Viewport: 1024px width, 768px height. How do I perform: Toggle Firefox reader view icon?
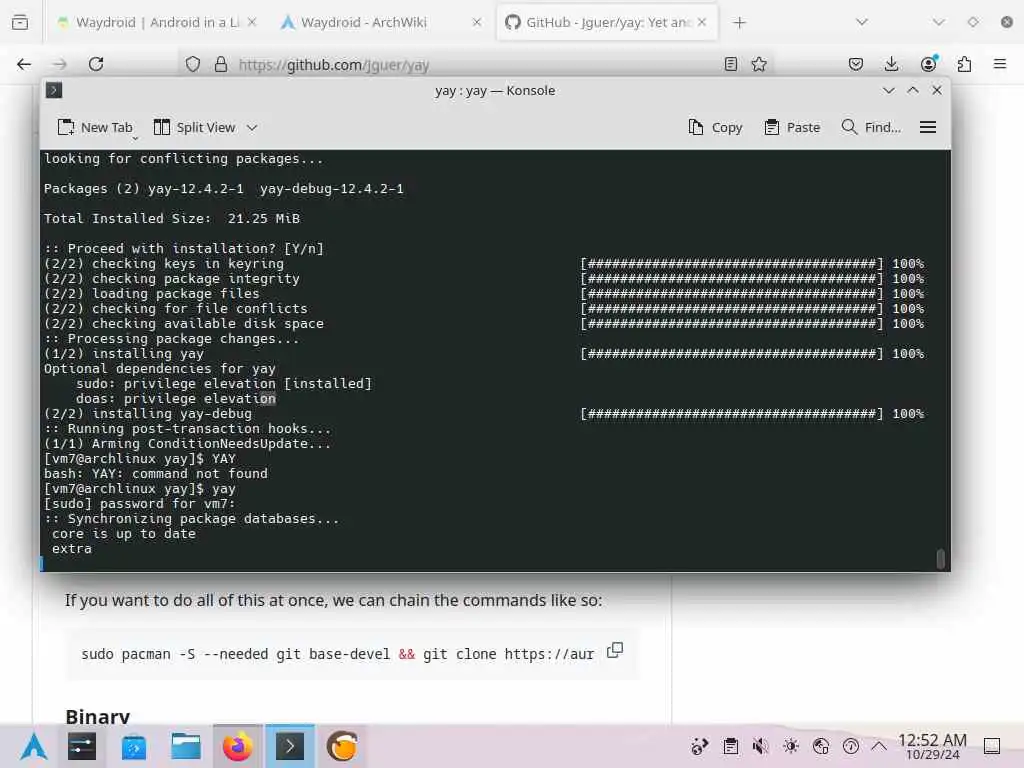[731, 64]
